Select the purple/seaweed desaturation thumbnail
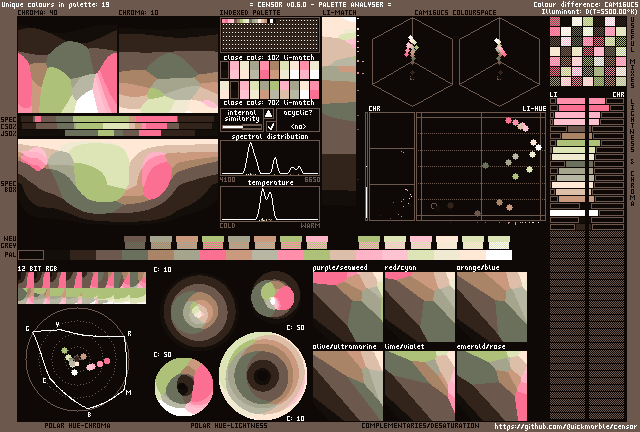Screen dimensions: 640x432 click(347, 307)
